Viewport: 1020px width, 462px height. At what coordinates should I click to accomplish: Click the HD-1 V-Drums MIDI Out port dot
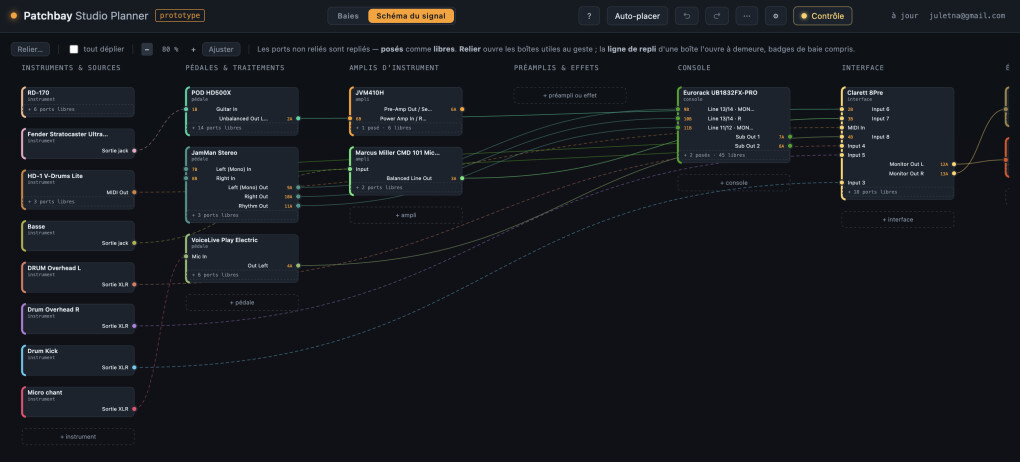(135, 192)
